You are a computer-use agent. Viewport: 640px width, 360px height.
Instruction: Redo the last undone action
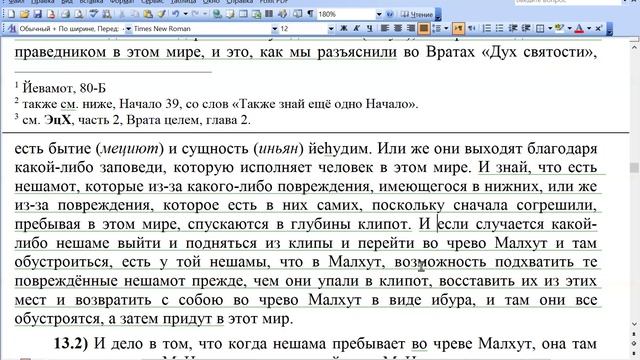coord(196,14)
